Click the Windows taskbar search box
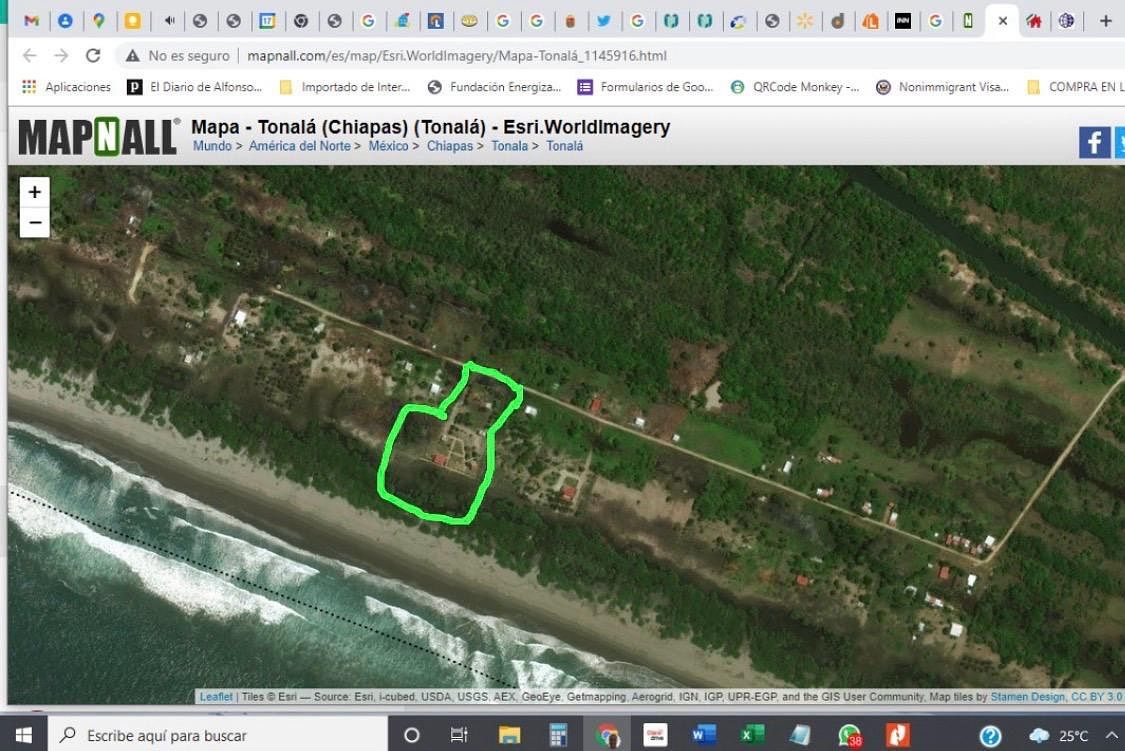Screen dimensions: 1125x751 215,735
